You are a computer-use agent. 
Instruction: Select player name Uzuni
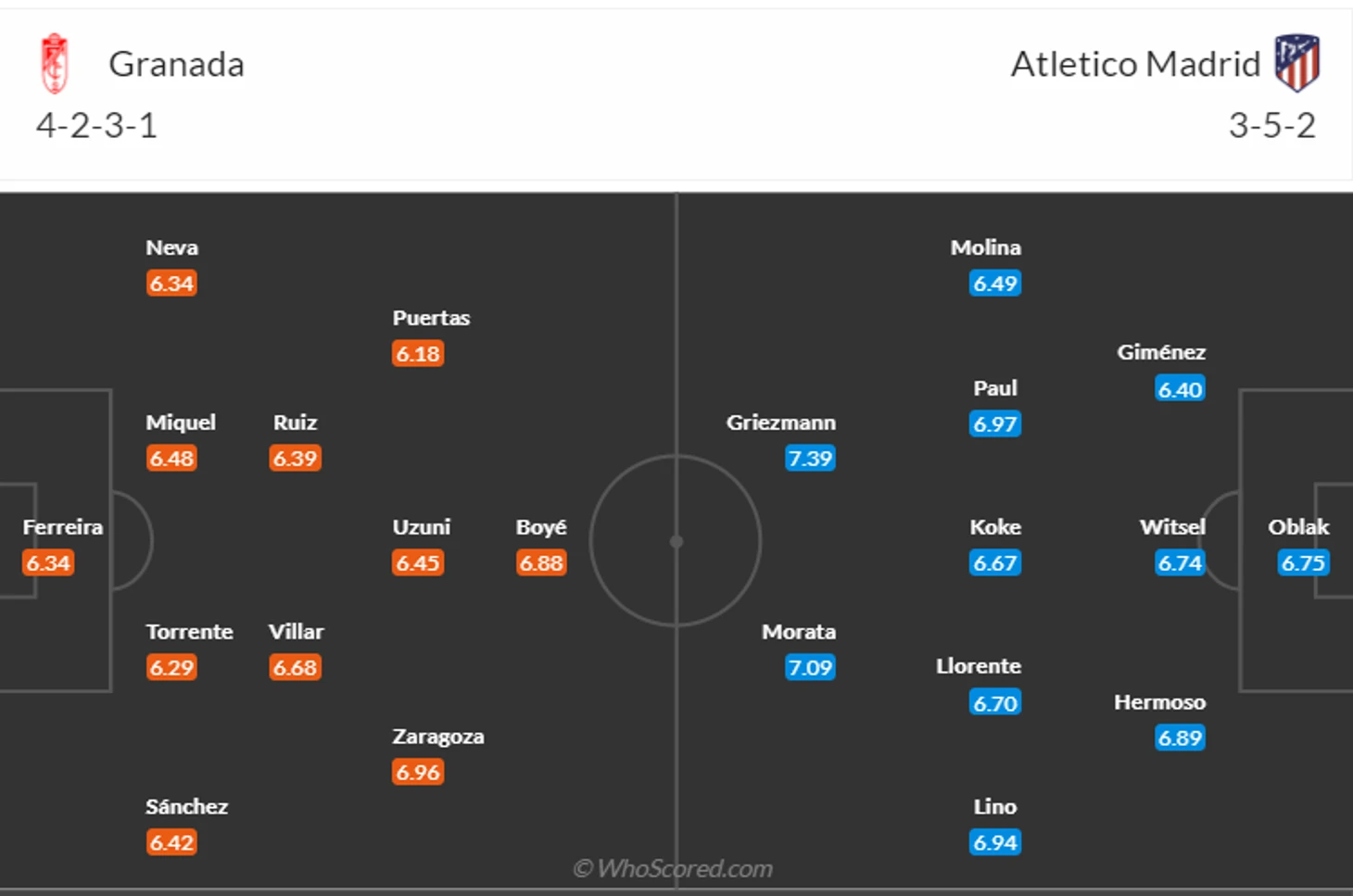pos(421,527)
